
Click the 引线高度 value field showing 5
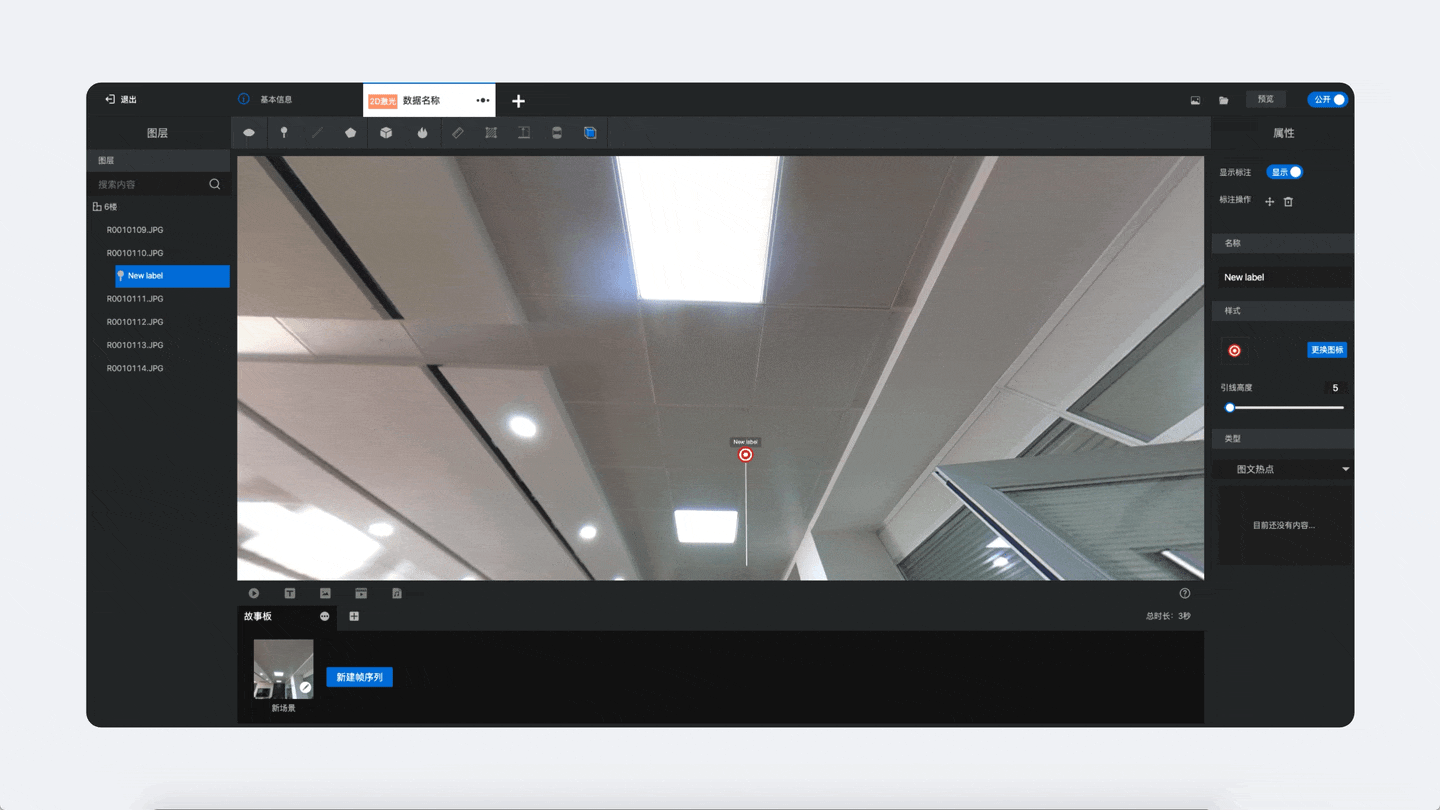(x=1335, y=388)
